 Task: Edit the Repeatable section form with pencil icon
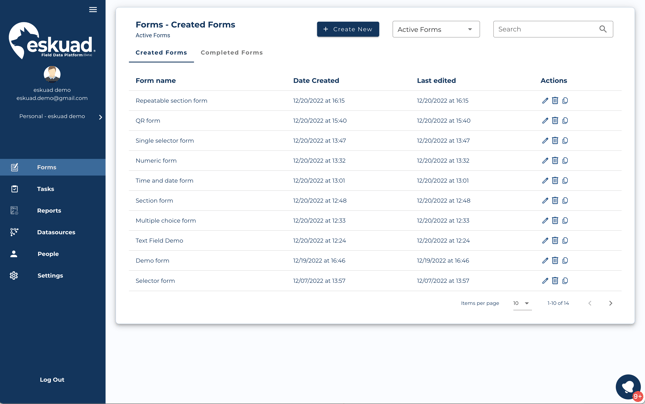pos(545,101)
